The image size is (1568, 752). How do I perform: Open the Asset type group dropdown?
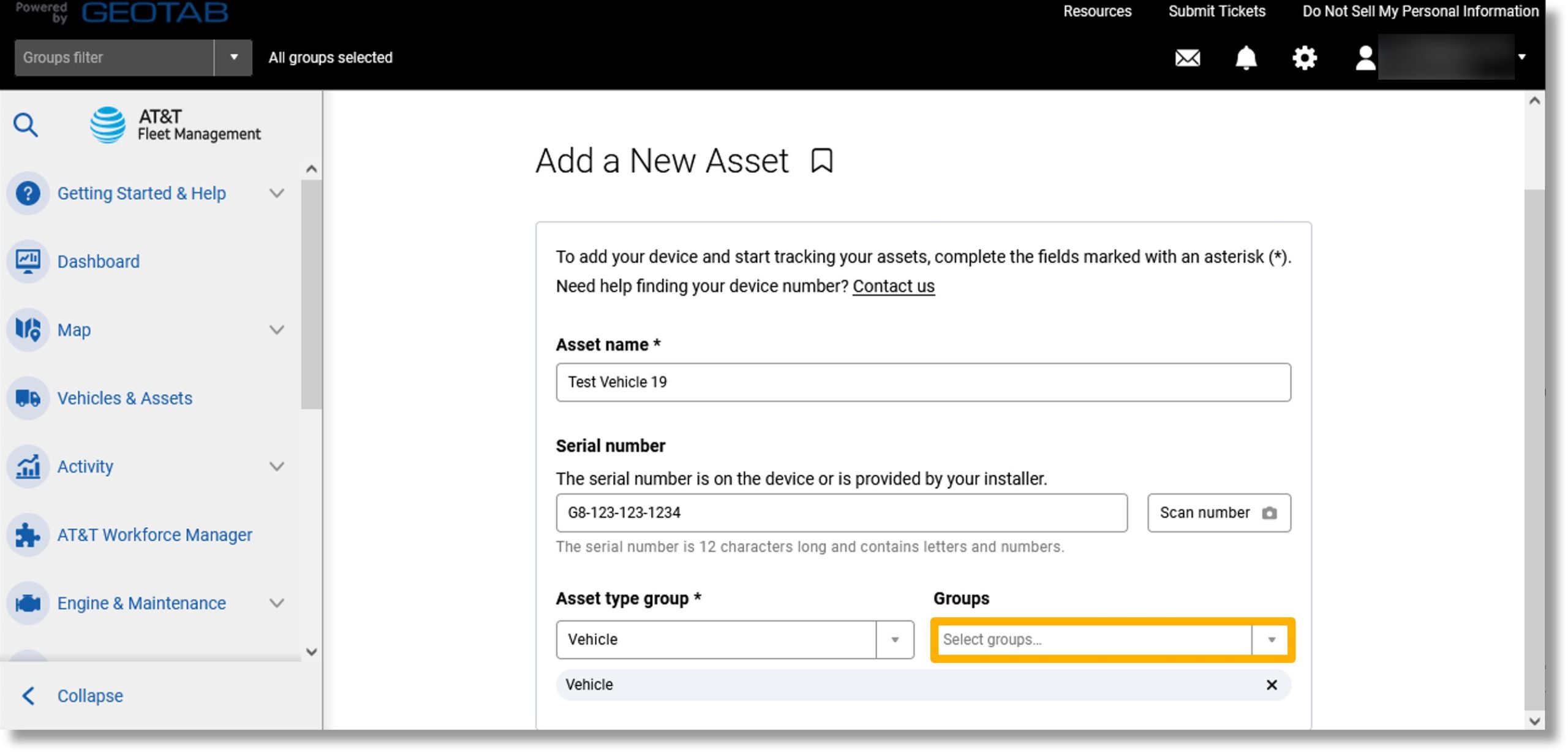coord(895,639)
